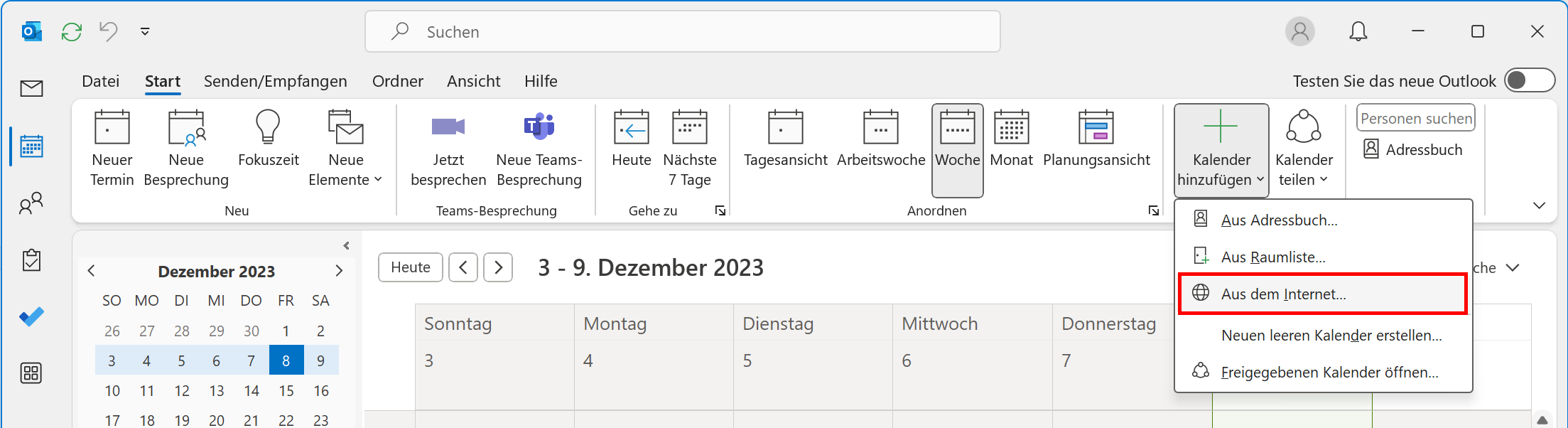Select 'Neuen leeren Kalender erstellen...' option
1568x428 pixels.
pyautogui.click(x=1331, y=336)
